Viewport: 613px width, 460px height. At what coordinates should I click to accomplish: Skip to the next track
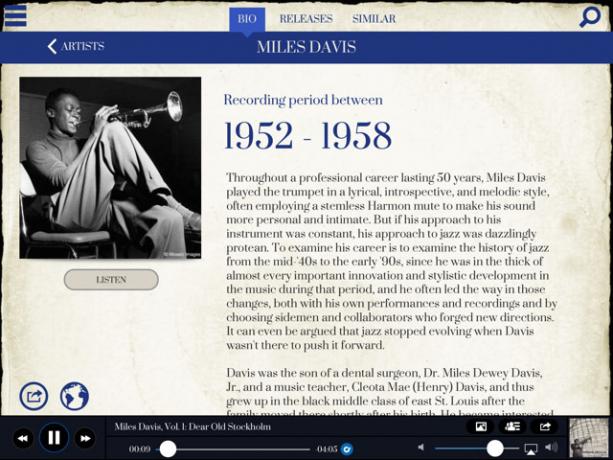click(85, 439)
